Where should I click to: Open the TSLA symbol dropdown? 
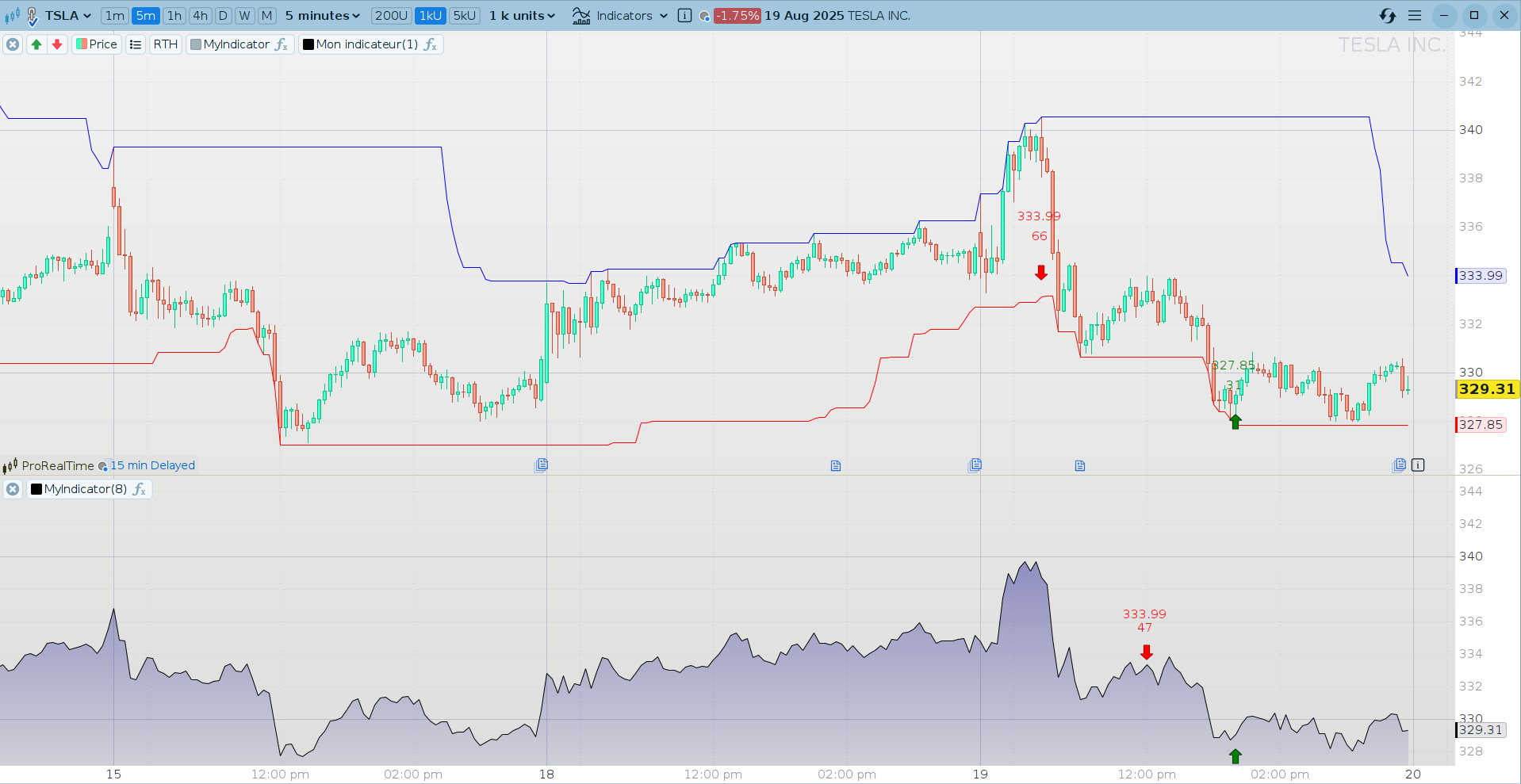(68, 16)
